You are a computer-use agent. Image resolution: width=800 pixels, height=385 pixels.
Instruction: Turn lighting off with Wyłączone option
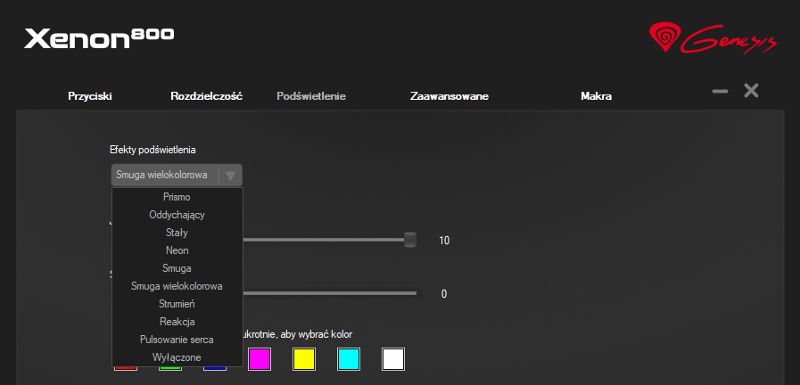(177, 357)
